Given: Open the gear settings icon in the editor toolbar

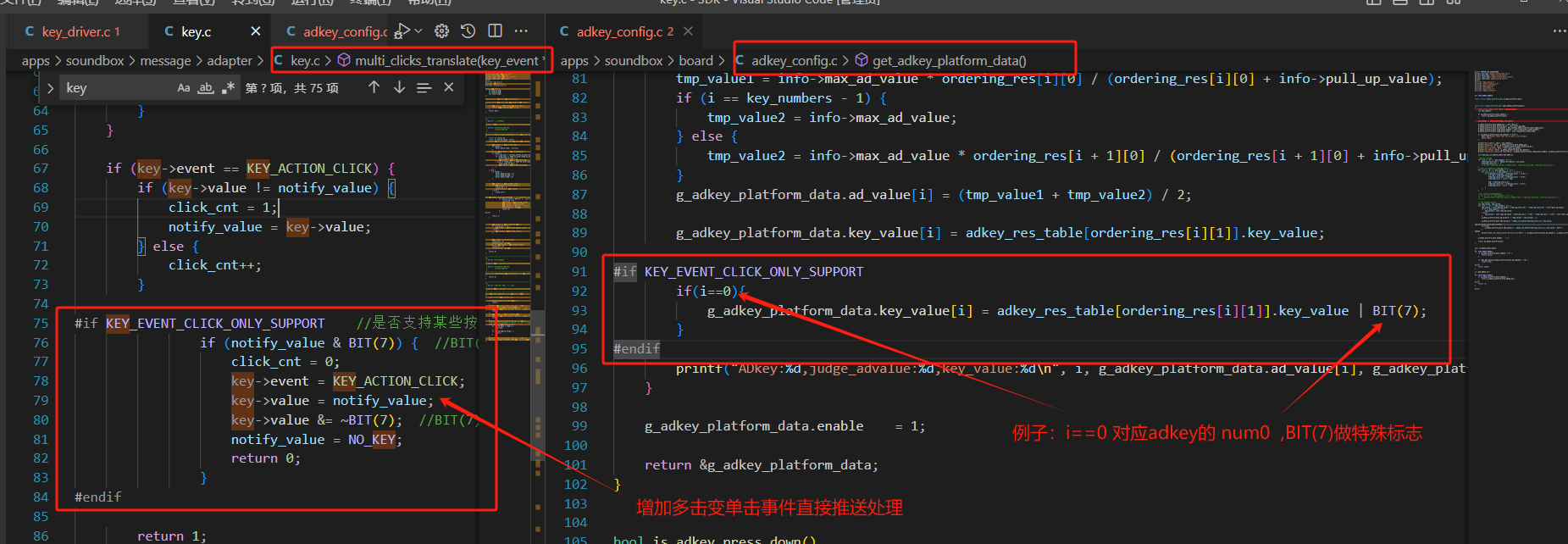Looking at the screenshot, I should click(x=441, y=31).
